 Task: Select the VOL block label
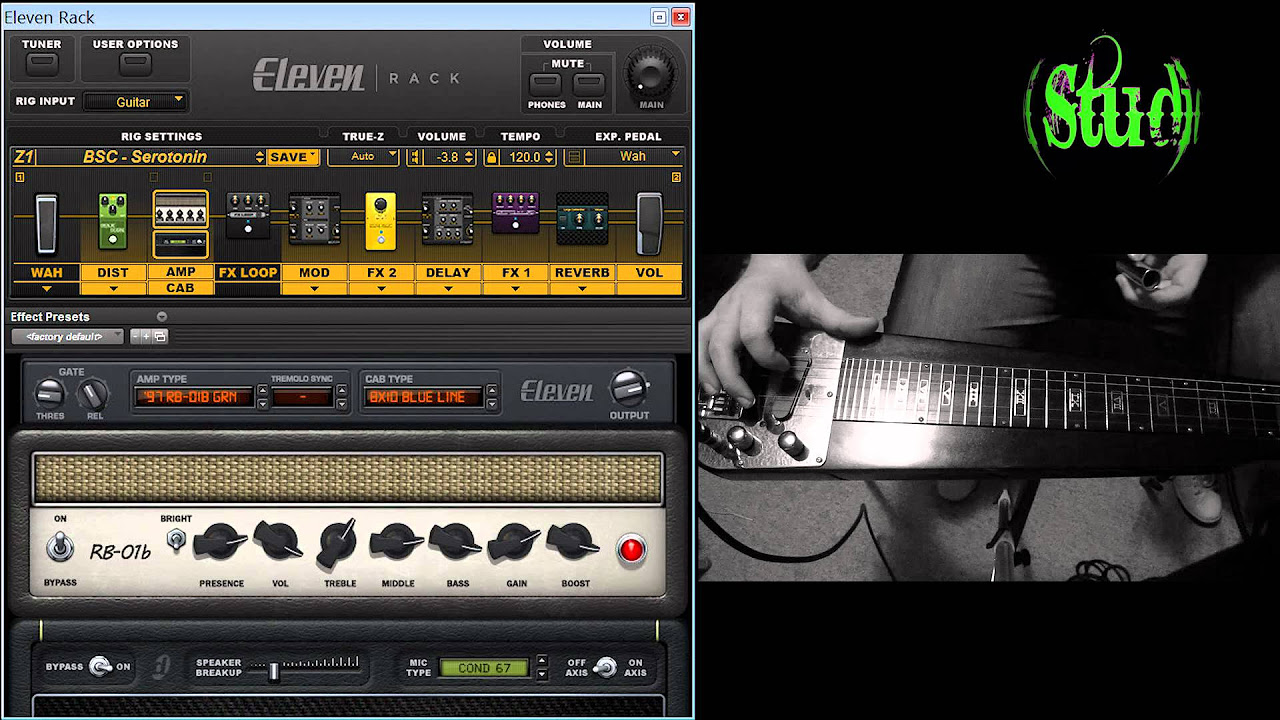click(649, 272)
